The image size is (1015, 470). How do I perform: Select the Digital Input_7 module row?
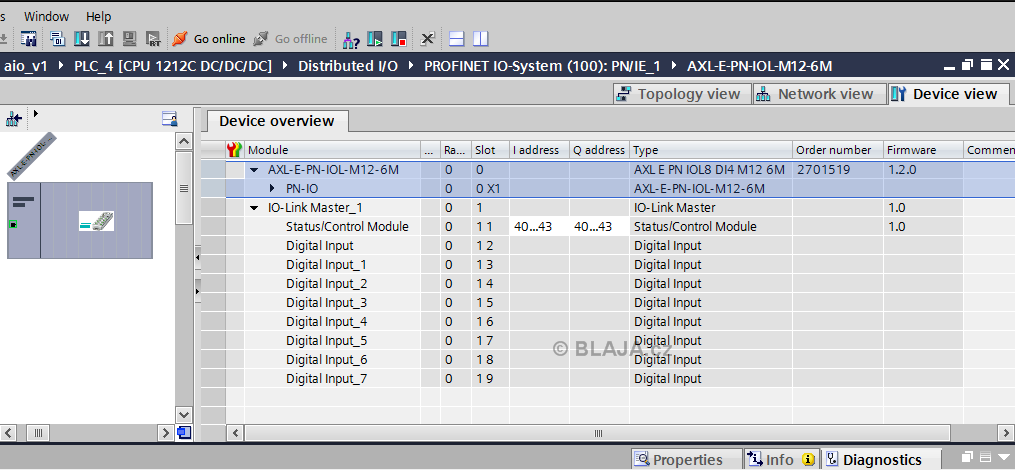click(607, 378)
